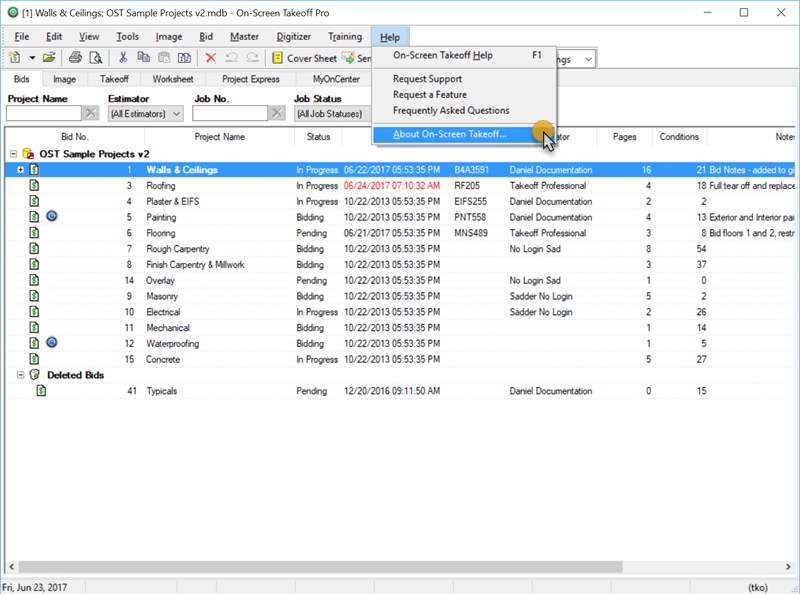Open the Edit menu

(54, 37)
